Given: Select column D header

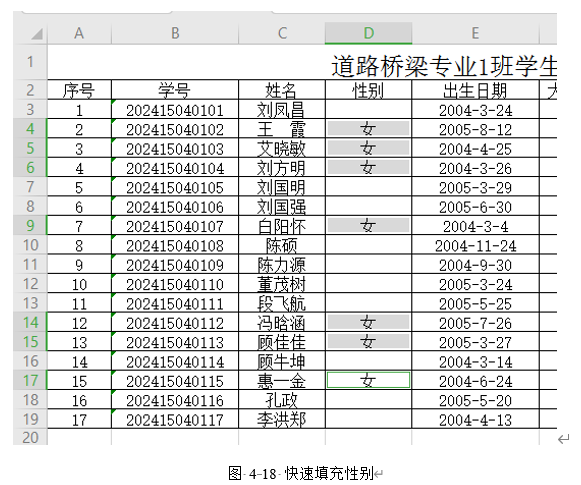Looking at the screenshot, I should pyautogui.click(x=368, y=33).
